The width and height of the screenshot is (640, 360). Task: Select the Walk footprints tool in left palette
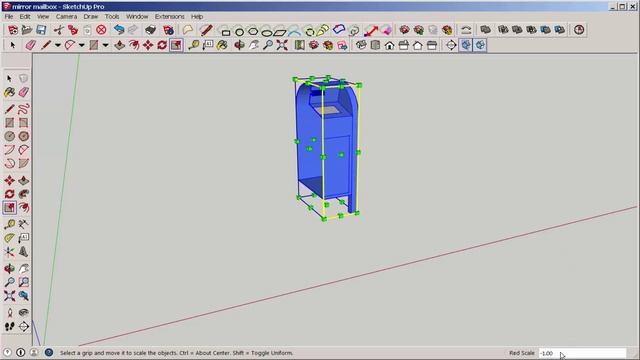coord(9,327)
